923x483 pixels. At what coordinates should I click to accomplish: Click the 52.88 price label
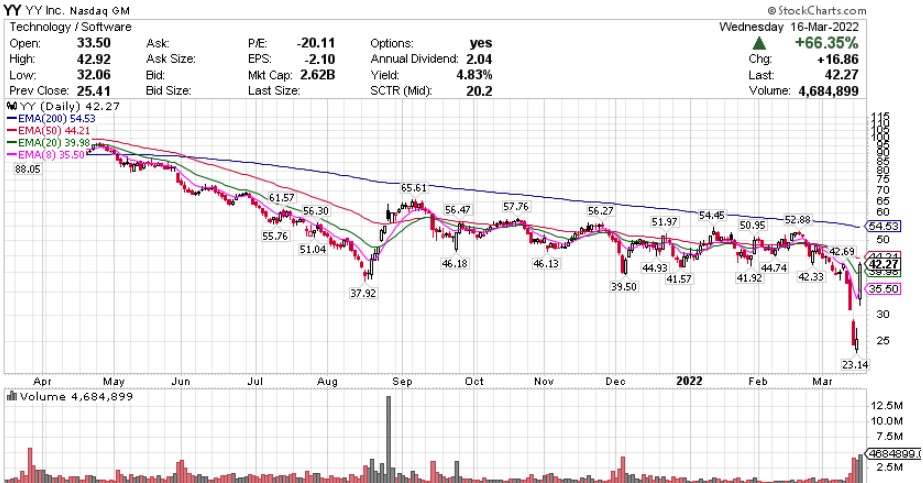pyautogui.click(x=798, y=220)
